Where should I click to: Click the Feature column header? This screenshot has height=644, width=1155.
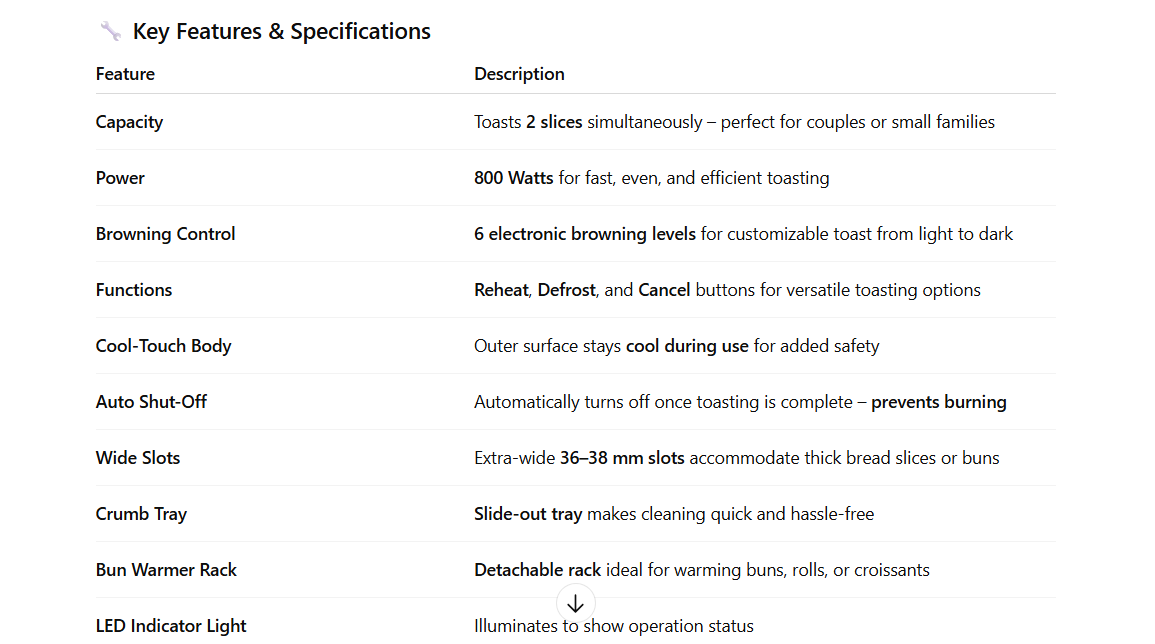click(x=125, y=74)
